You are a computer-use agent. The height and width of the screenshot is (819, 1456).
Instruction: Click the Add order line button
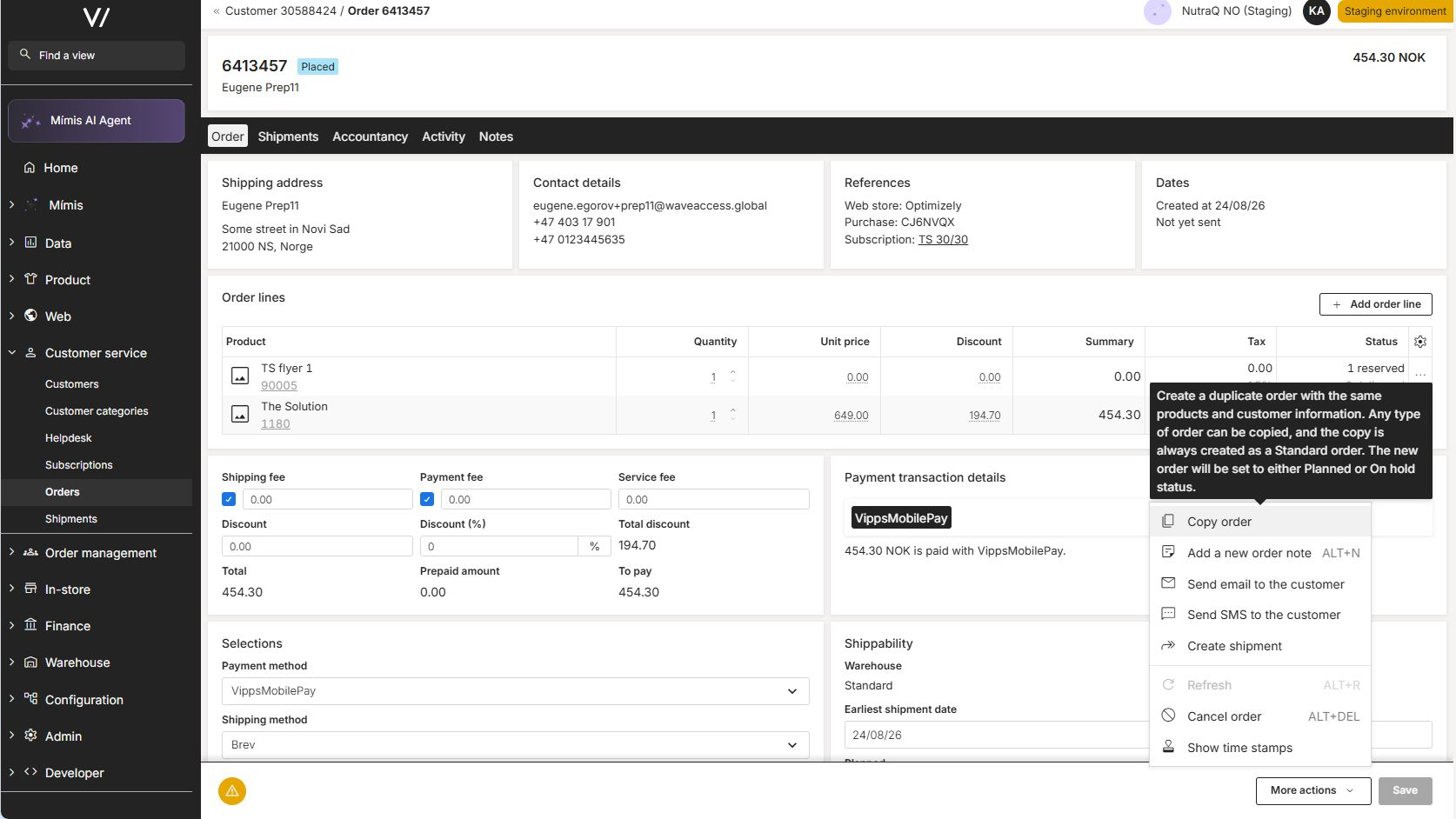click(1375, 304)
